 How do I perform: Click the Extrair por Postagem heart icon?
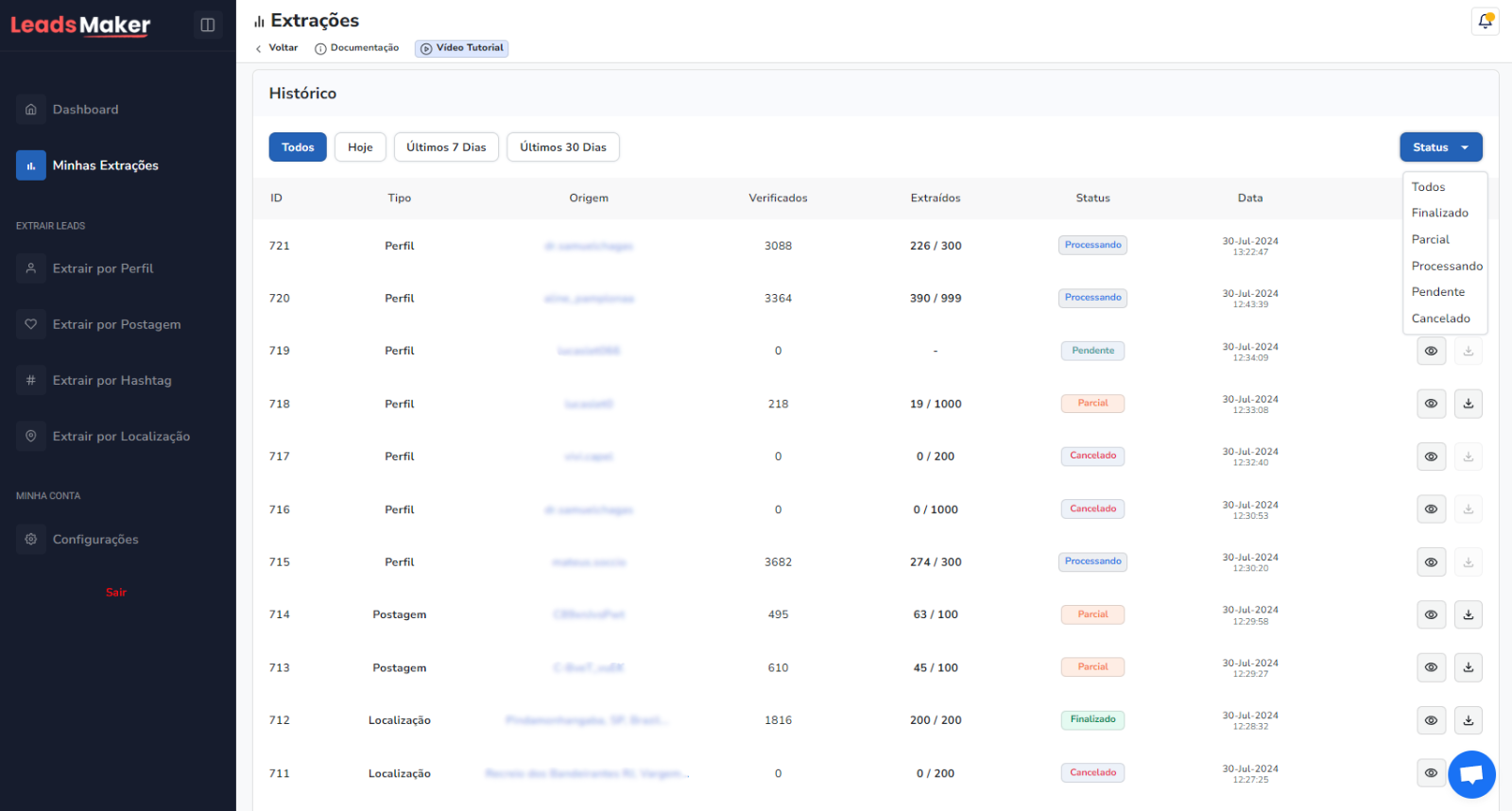tap(31, 324)
